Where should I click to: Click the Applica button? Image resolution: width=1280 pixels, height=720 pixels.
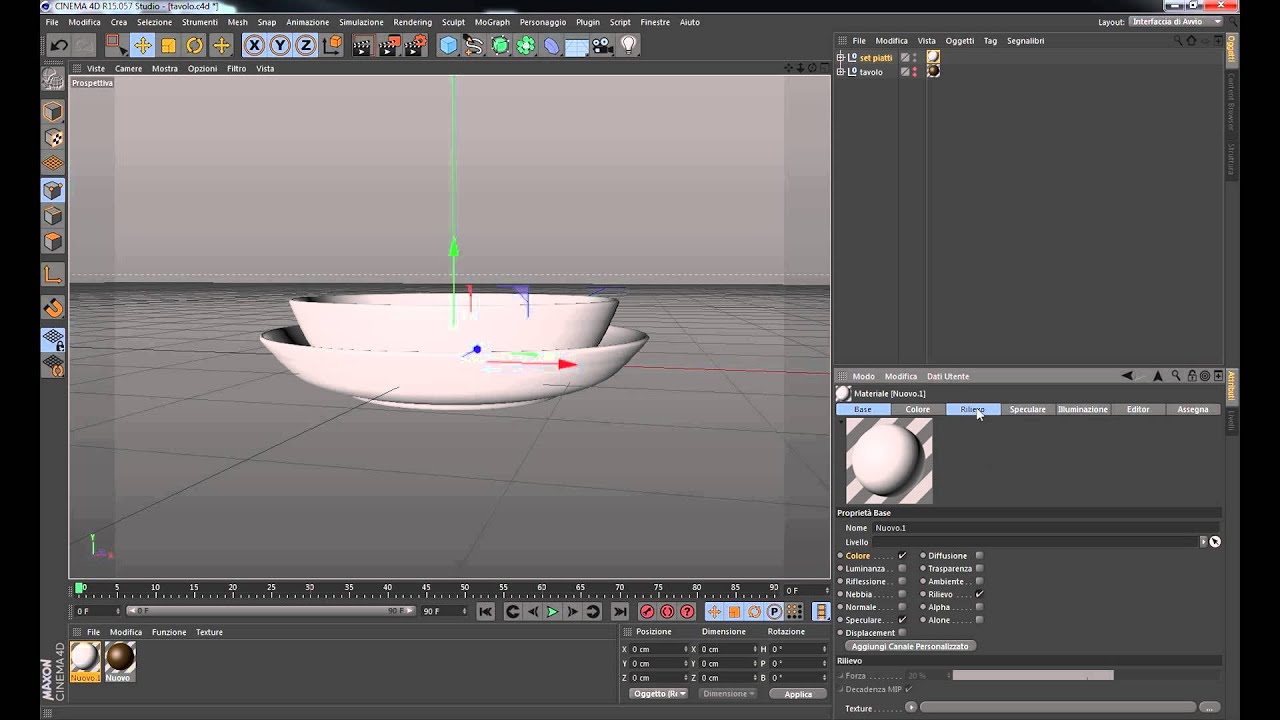pyautogui.click(x=798, y=694)
